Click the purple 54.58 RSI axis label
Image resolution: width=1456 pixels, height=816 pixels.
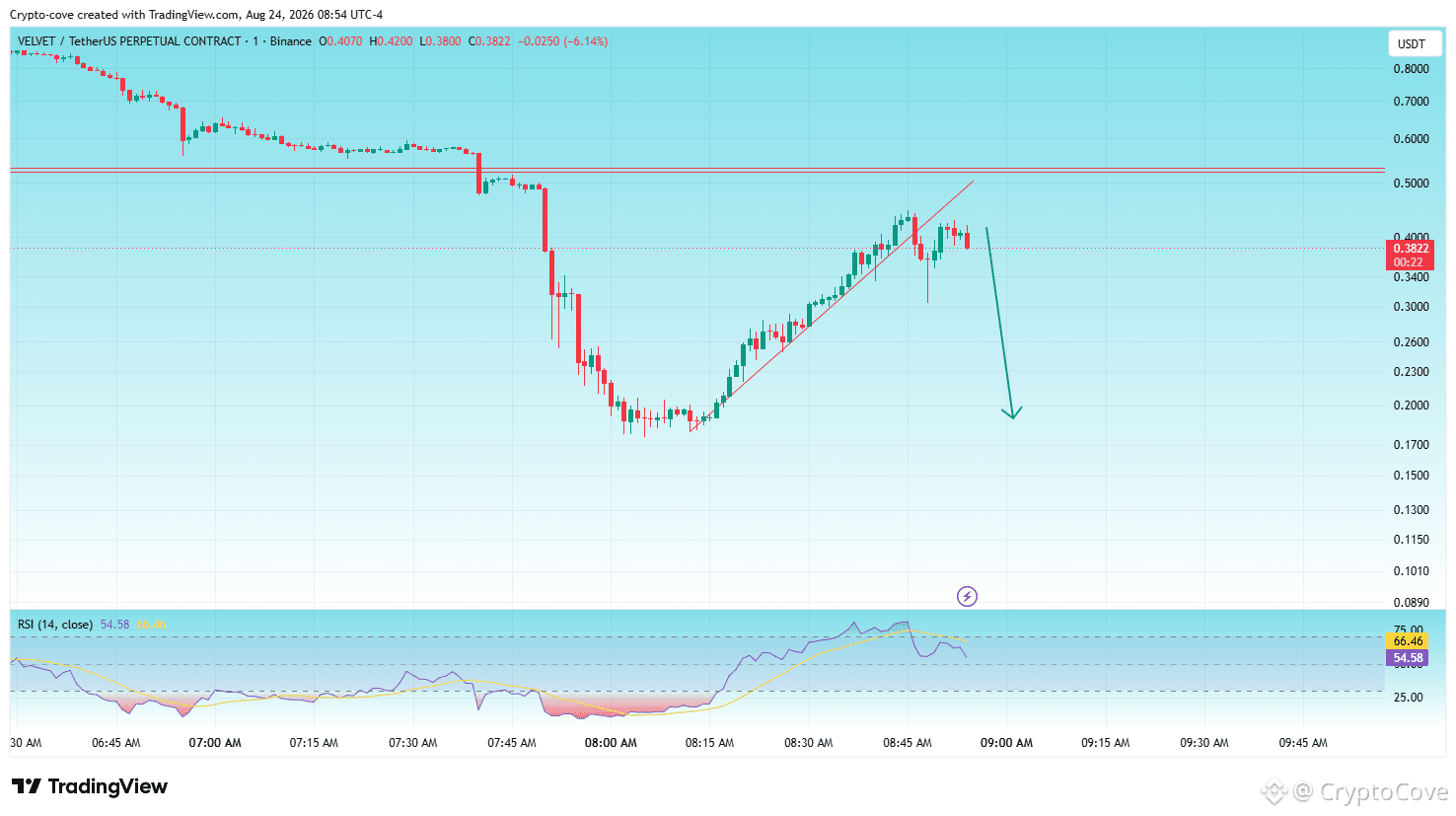1408,658
